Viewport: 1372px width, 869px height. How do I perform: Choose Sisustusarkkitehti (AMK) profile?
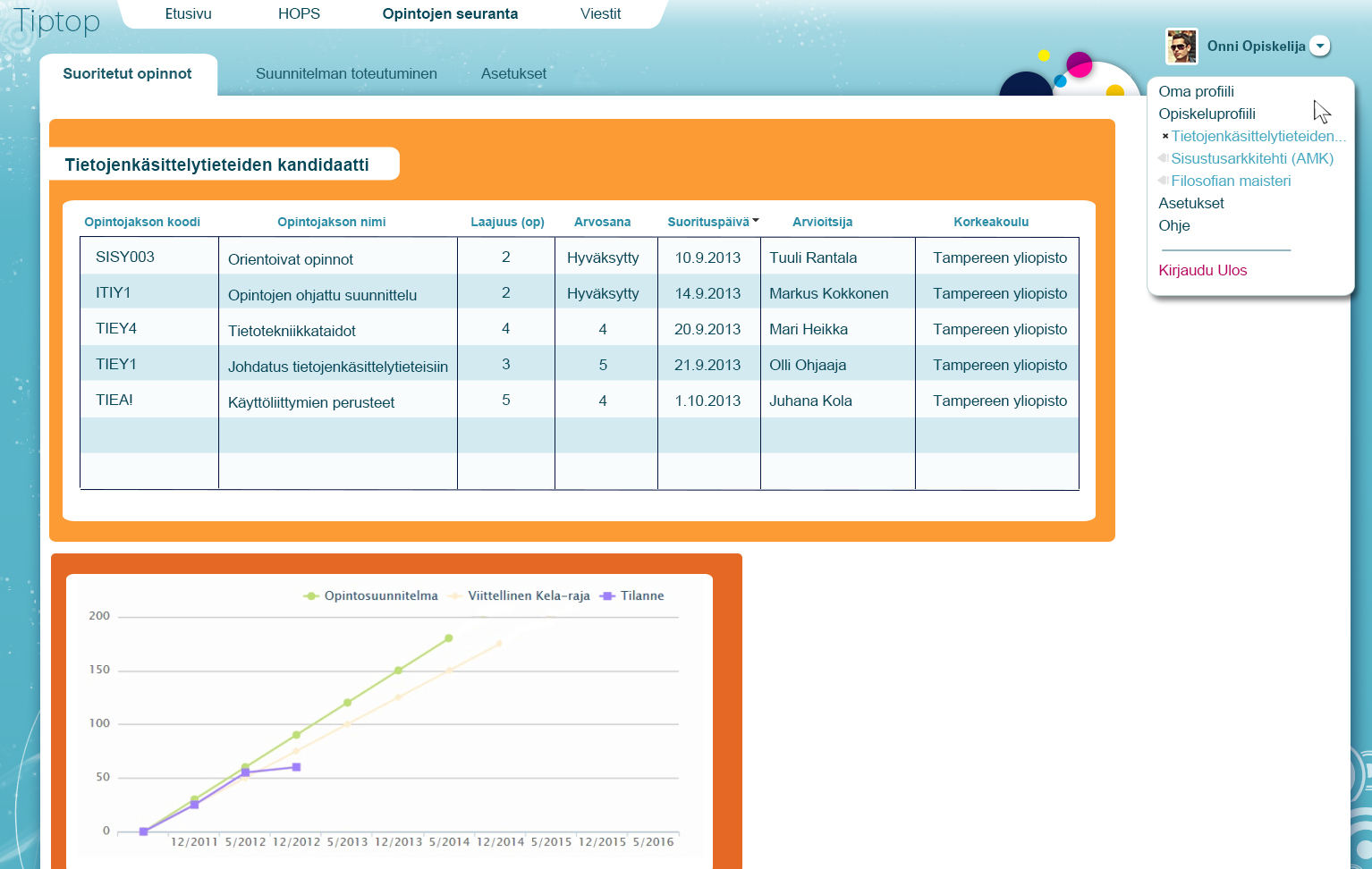point(1252,158)
